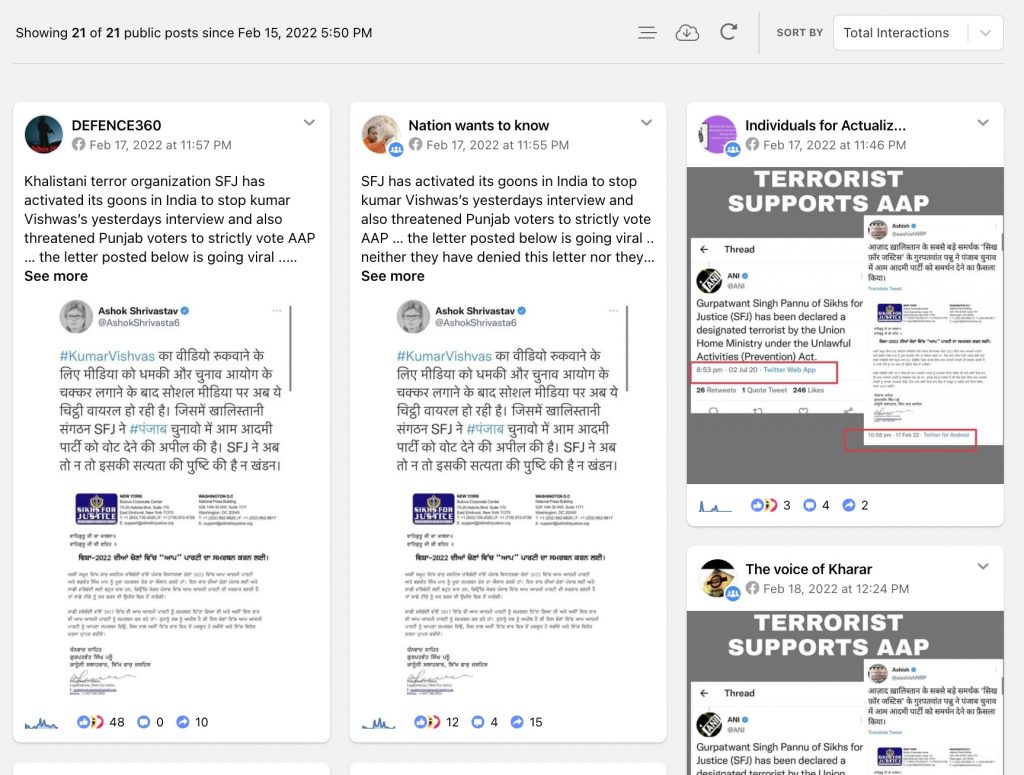
Task: Click the Nation wants to know post text
Action: pyautogui.click(x=507, y=219)
